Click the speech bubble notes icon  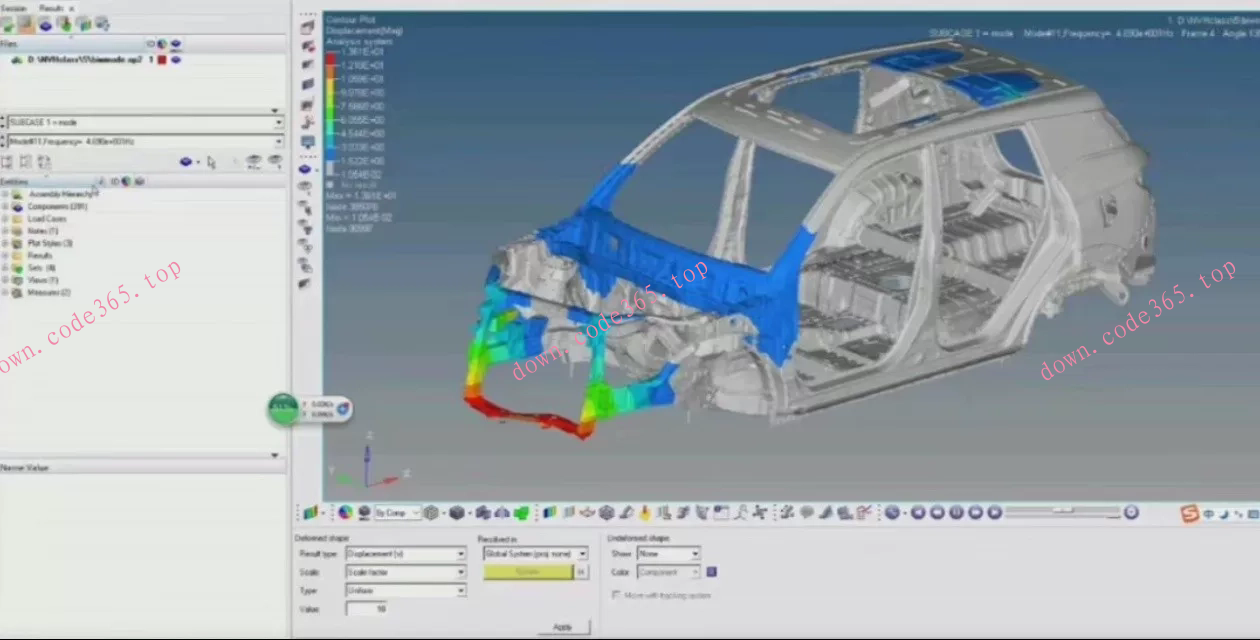tap(806, 513)
